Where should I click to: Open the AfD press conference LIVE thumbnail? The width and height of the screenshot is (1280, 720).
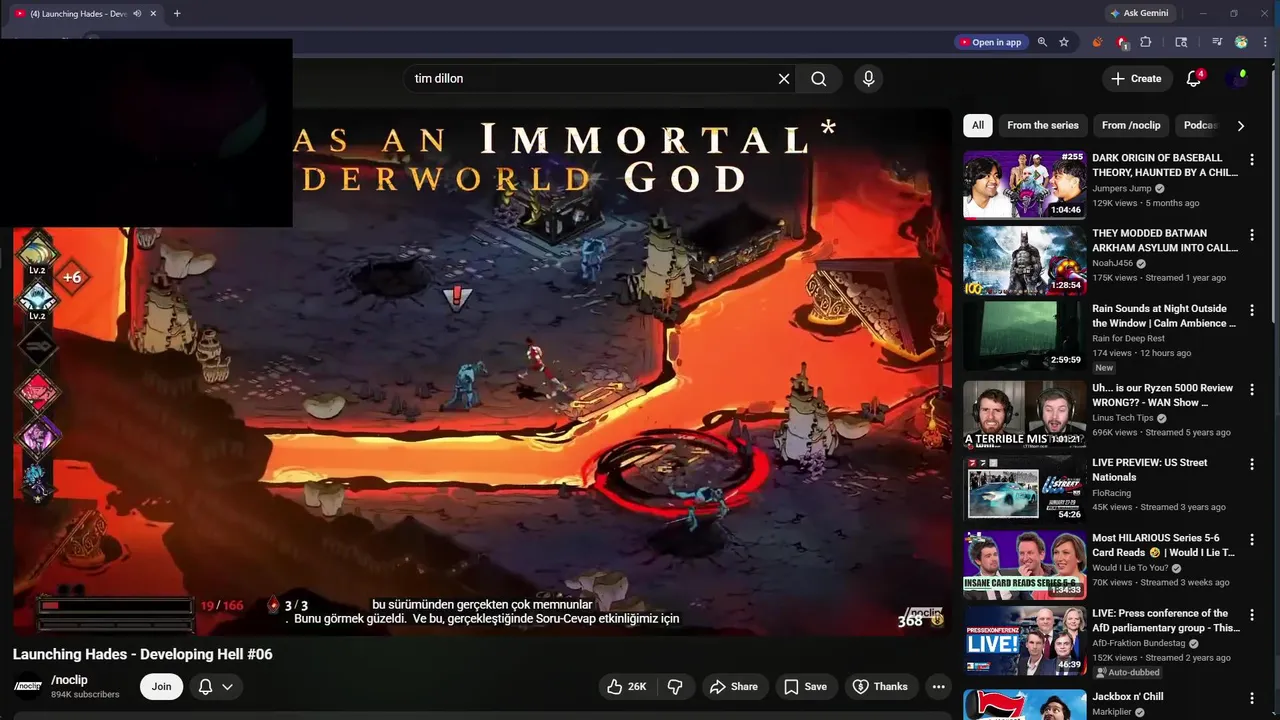(1024, 640)
